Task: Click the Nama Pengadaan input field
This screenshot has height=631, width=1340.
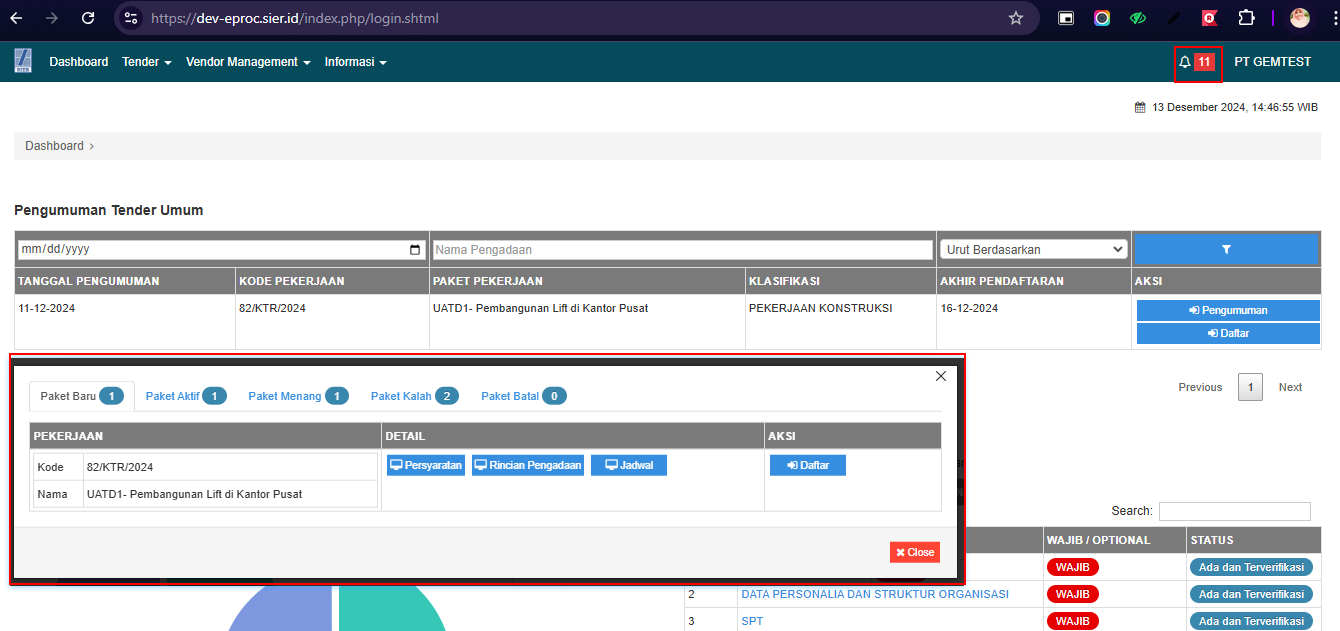Action: click(x=682, y=250)
